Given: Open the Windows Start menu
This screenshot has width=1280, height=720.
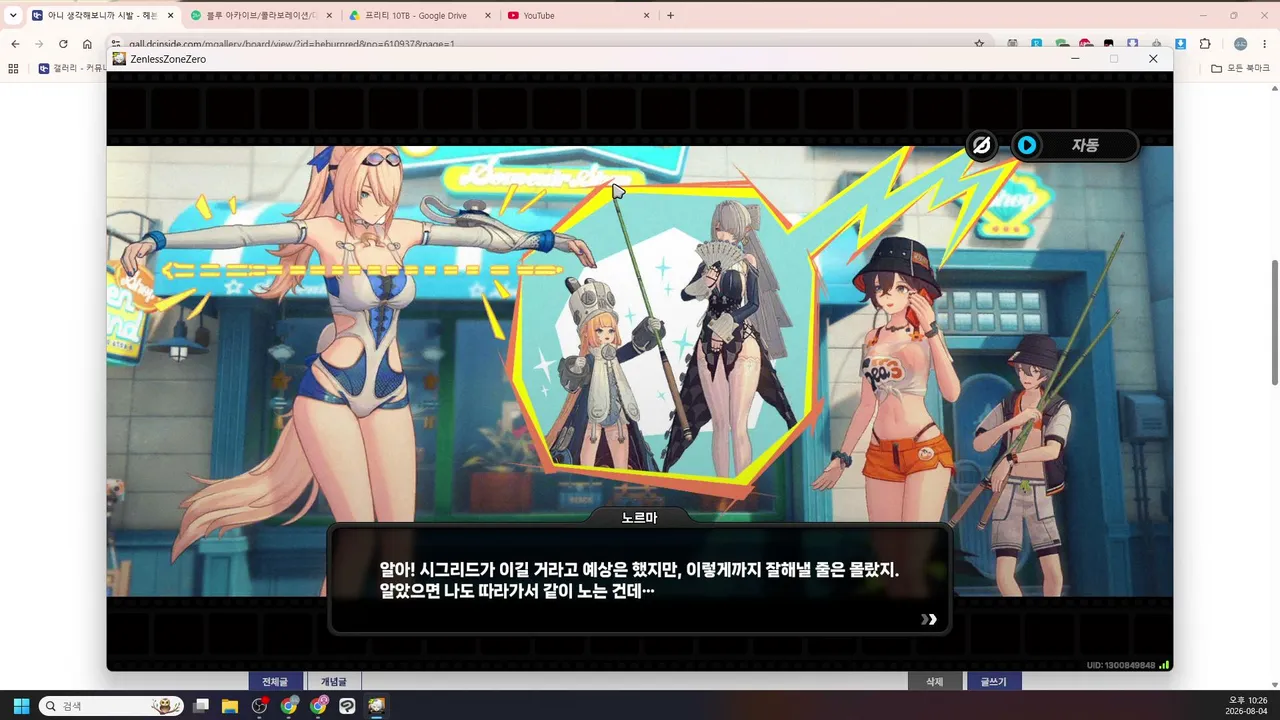Looking at the screenshot, I should click(x=21, y=706).
